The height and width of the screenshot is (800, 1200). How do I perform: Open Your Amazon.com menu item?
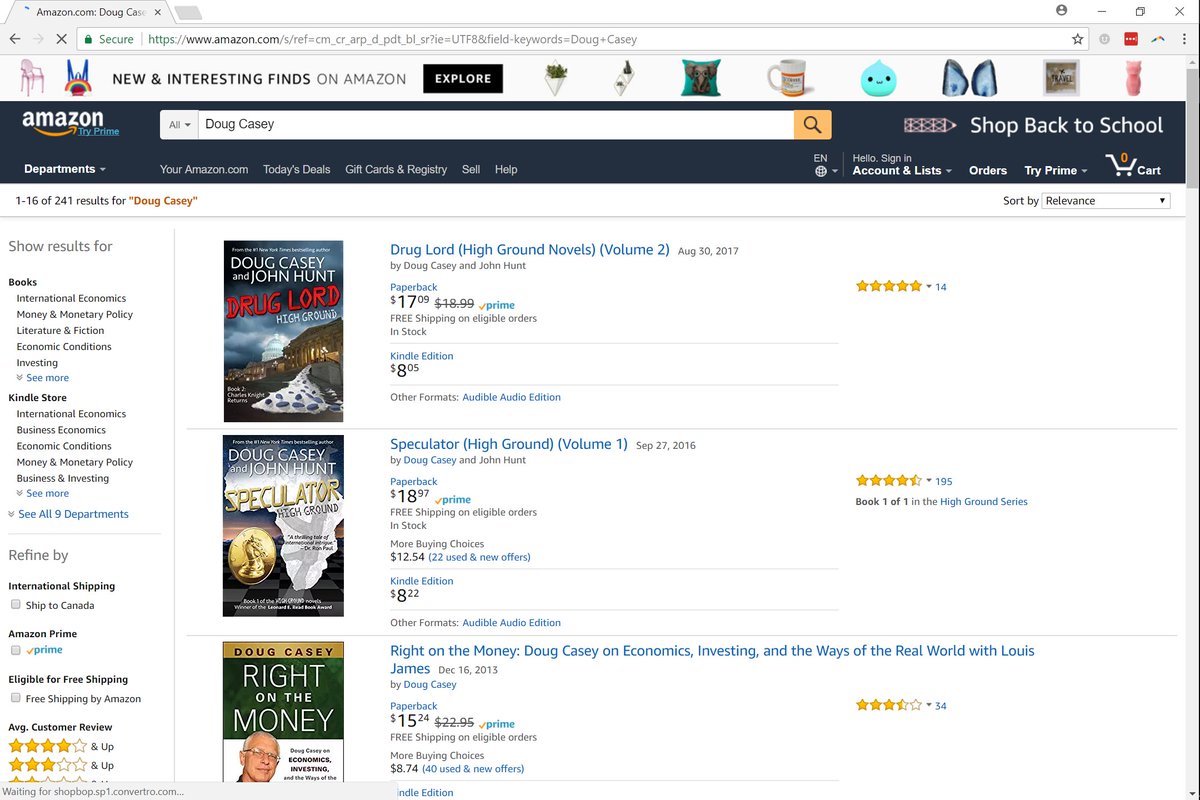(204, 169)
